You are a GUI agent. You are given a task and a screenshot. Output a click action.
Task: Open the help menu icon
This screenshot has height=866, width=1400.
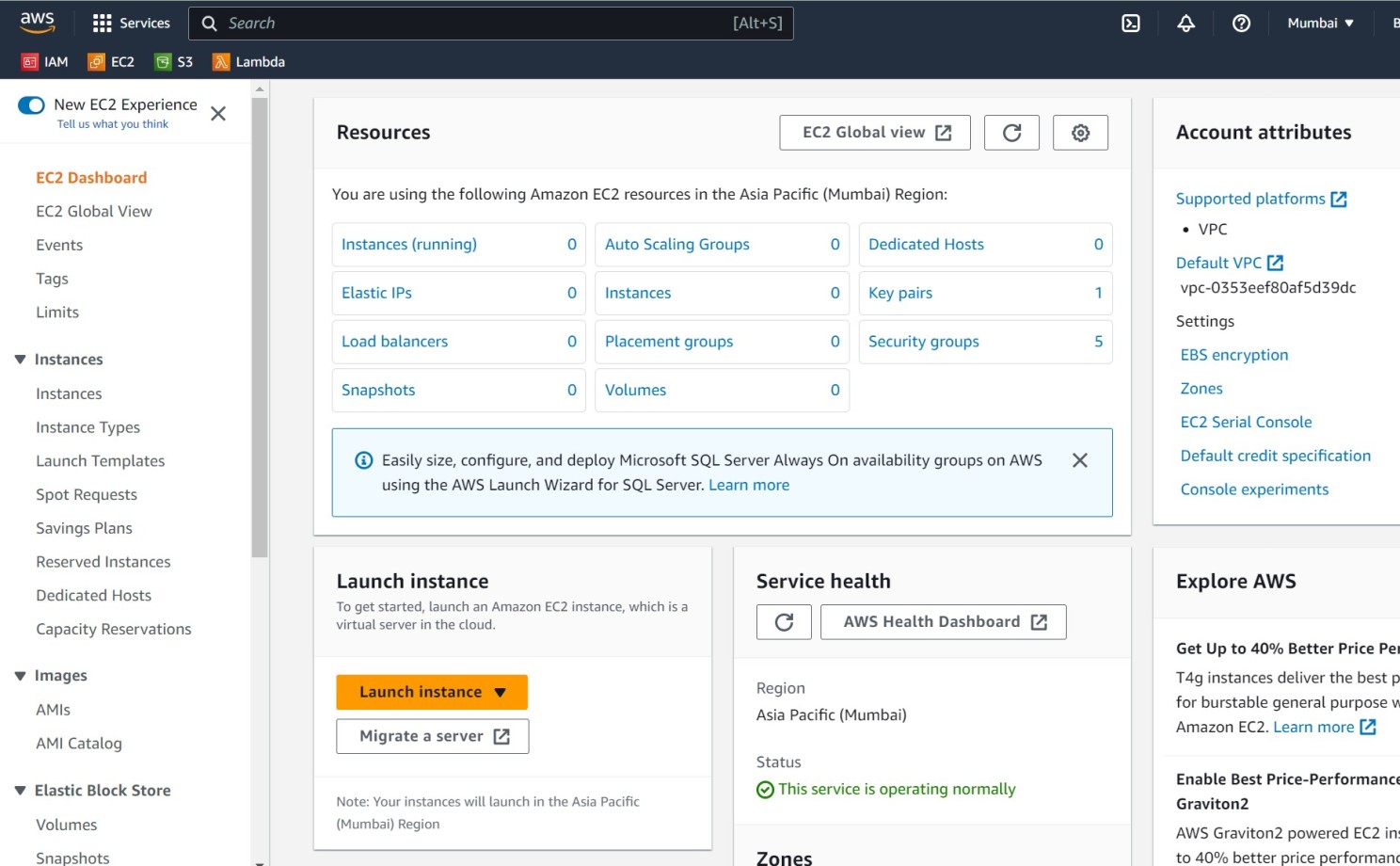[1240, 23]
